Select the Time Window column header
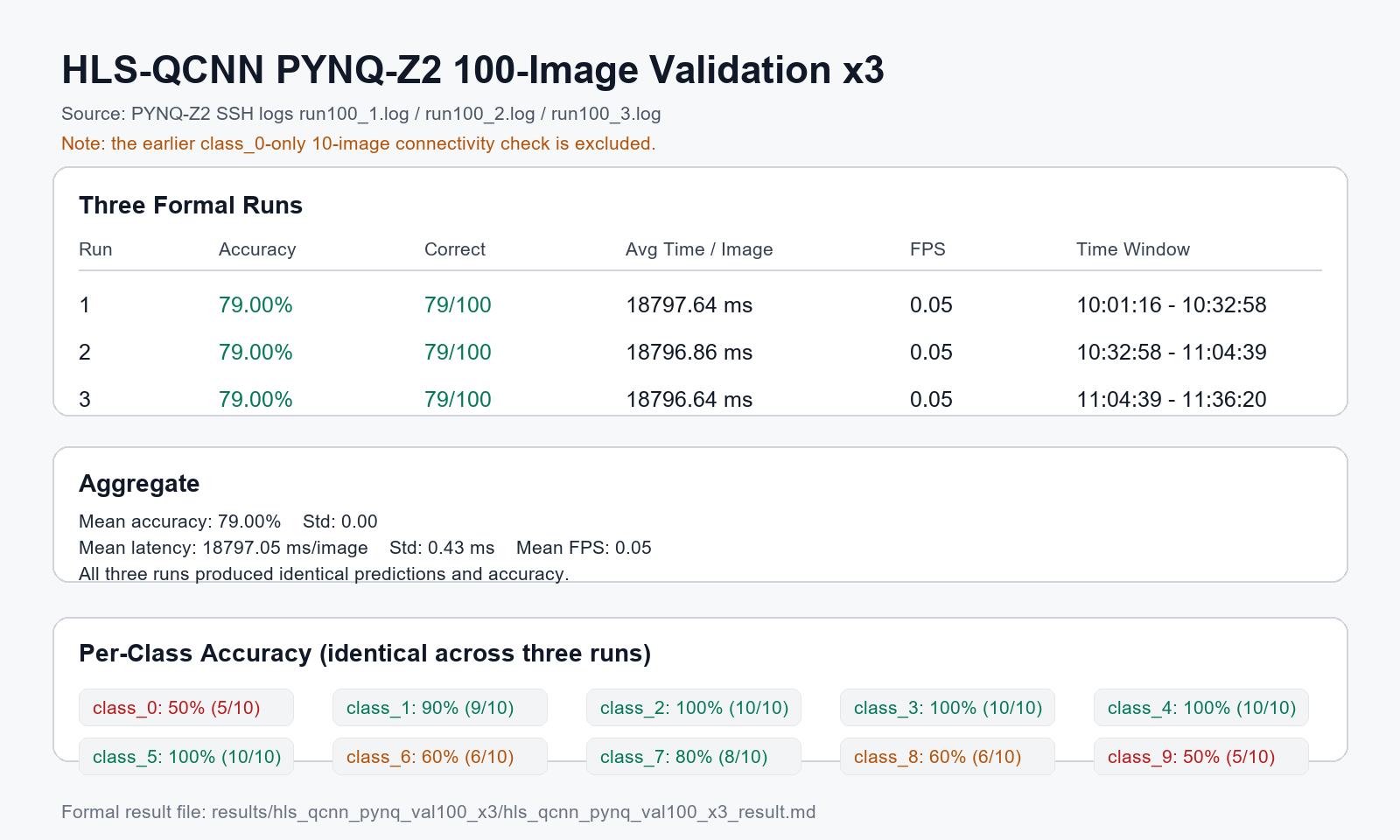1400x840 pixels. (x=1133, y=249)
